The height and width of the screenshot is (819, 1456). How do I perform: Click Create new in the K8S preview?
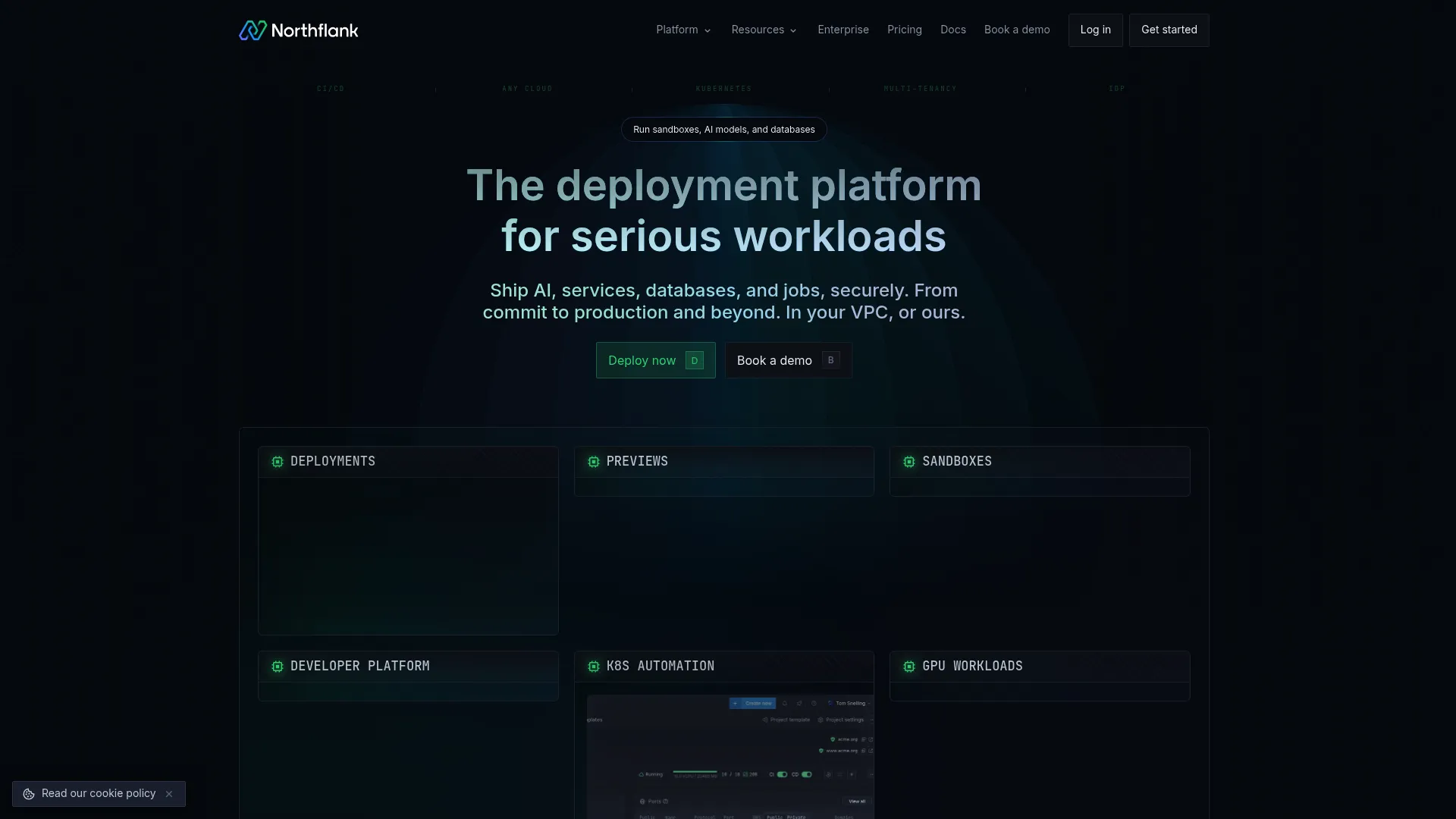click(x=752, y=703)
